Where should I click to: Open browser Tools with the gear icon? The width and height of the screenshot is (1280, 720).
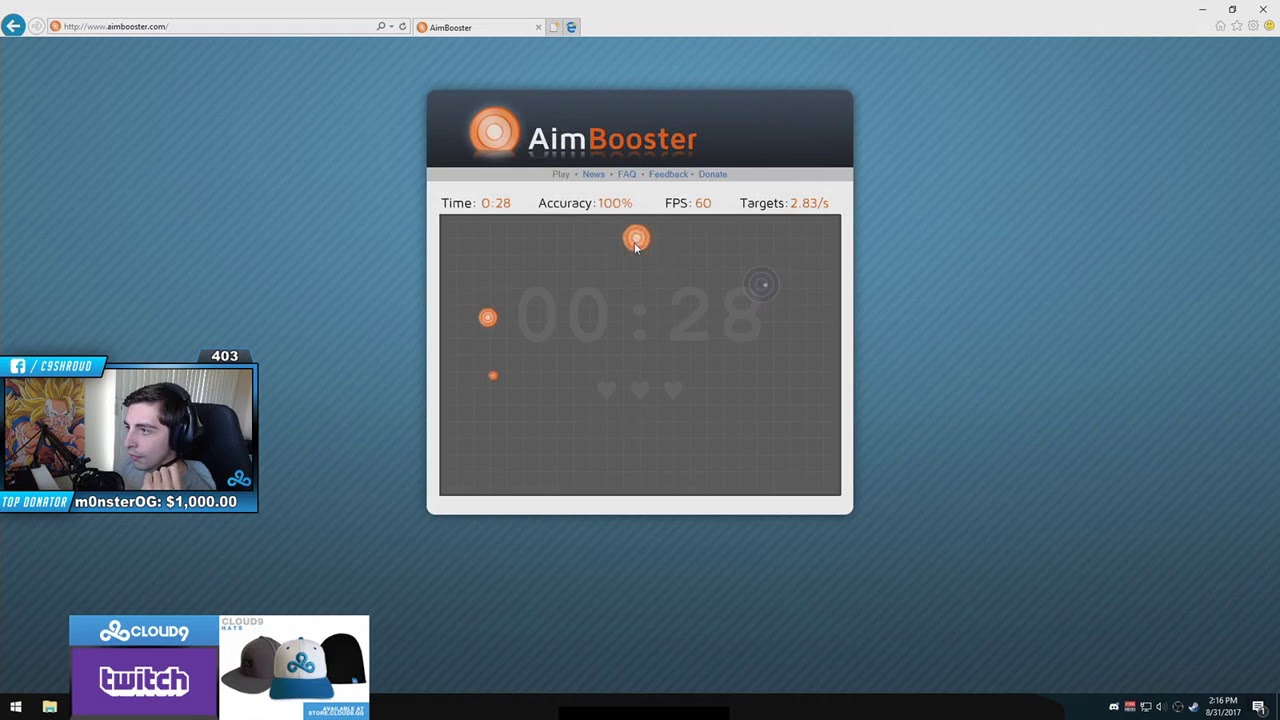pyautogui.click(x=1253, y=26)
